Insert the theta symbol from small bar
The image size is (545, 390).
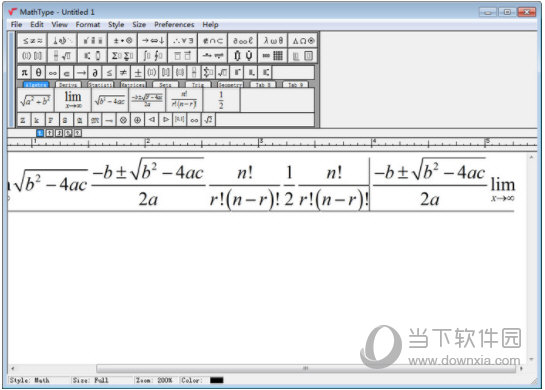39,73
